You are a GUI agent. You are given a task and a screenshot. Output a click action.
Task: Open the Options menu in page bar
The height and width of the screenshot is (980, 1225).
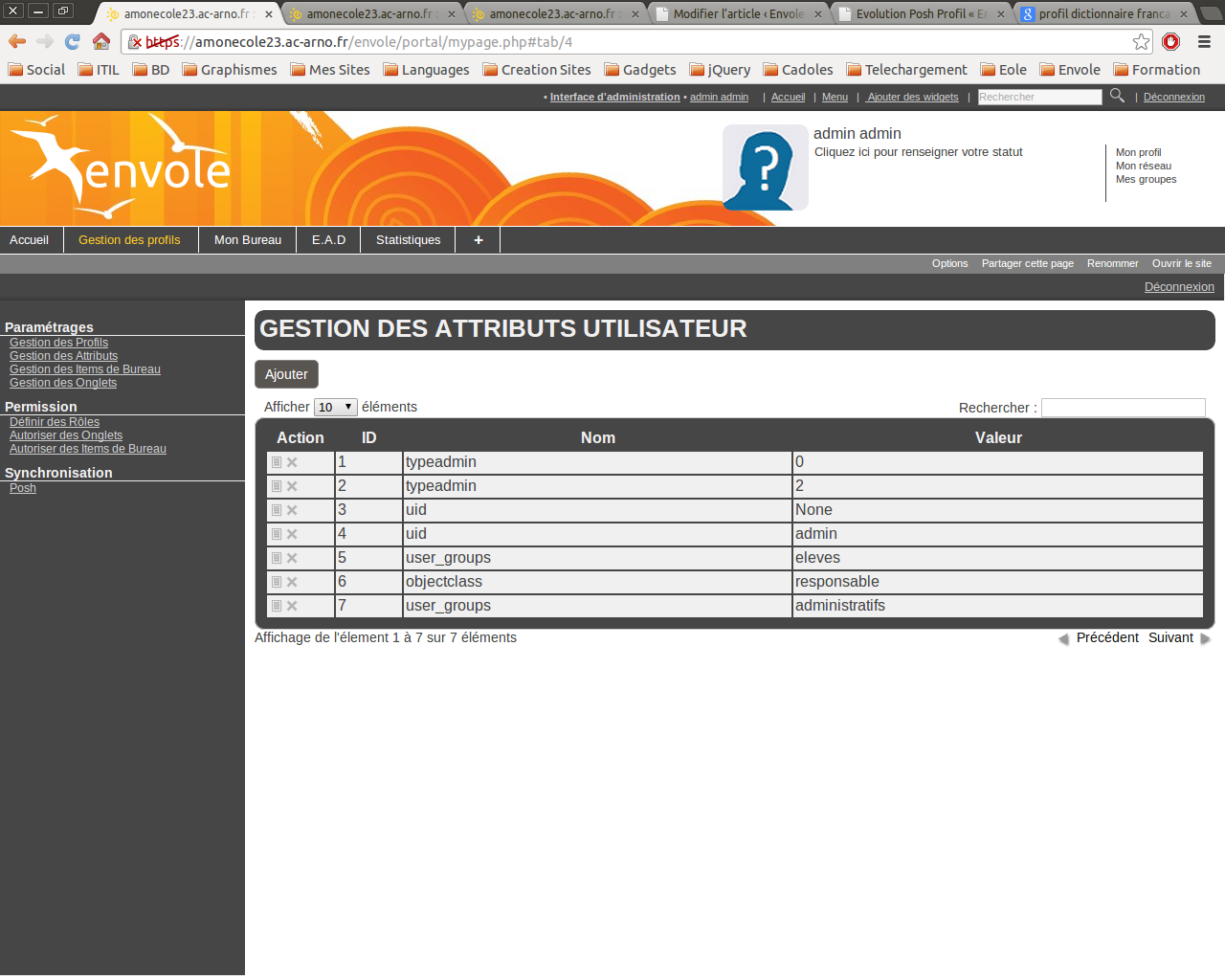point(949,263)
